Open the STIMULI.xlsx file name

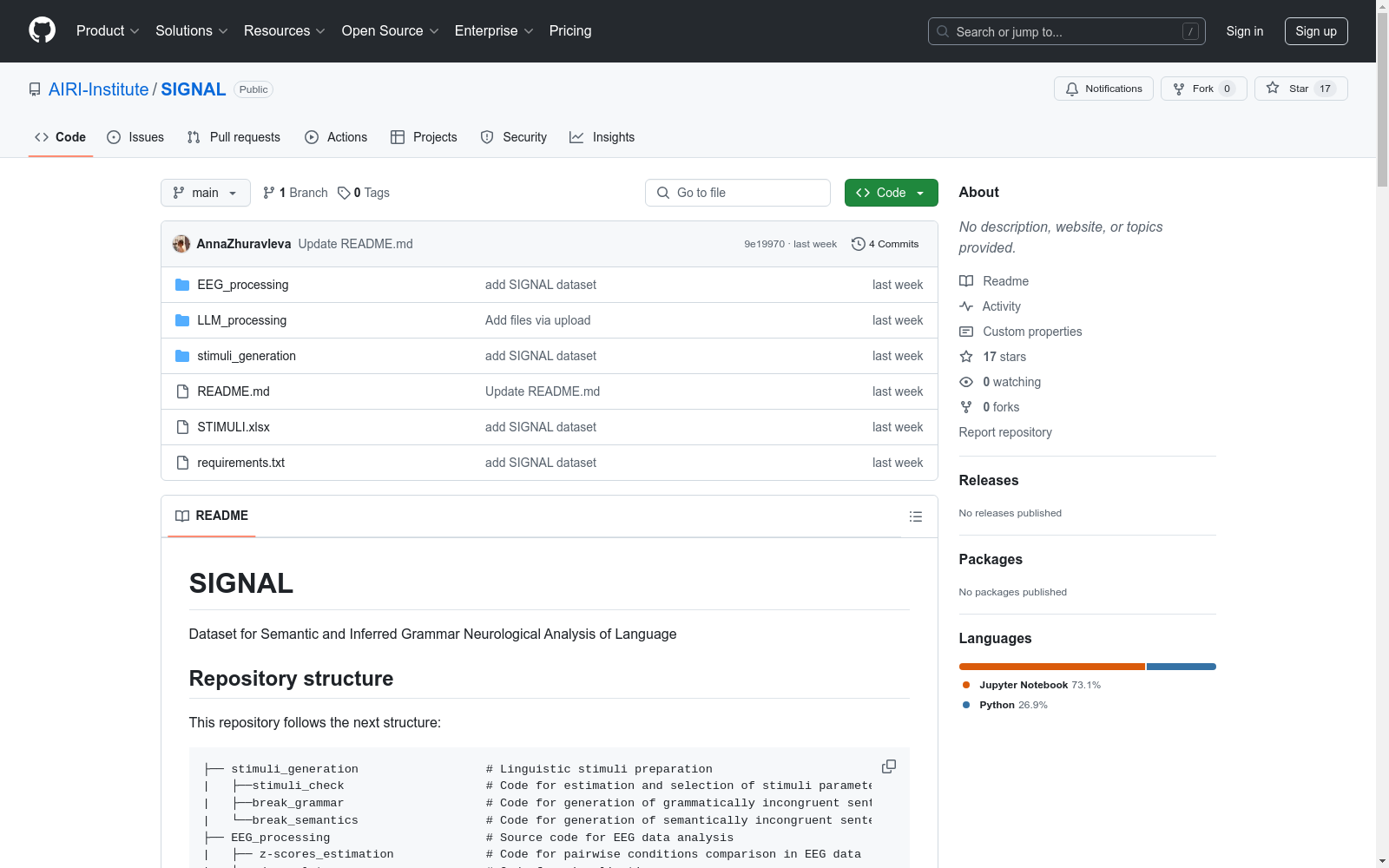point(234,427)
